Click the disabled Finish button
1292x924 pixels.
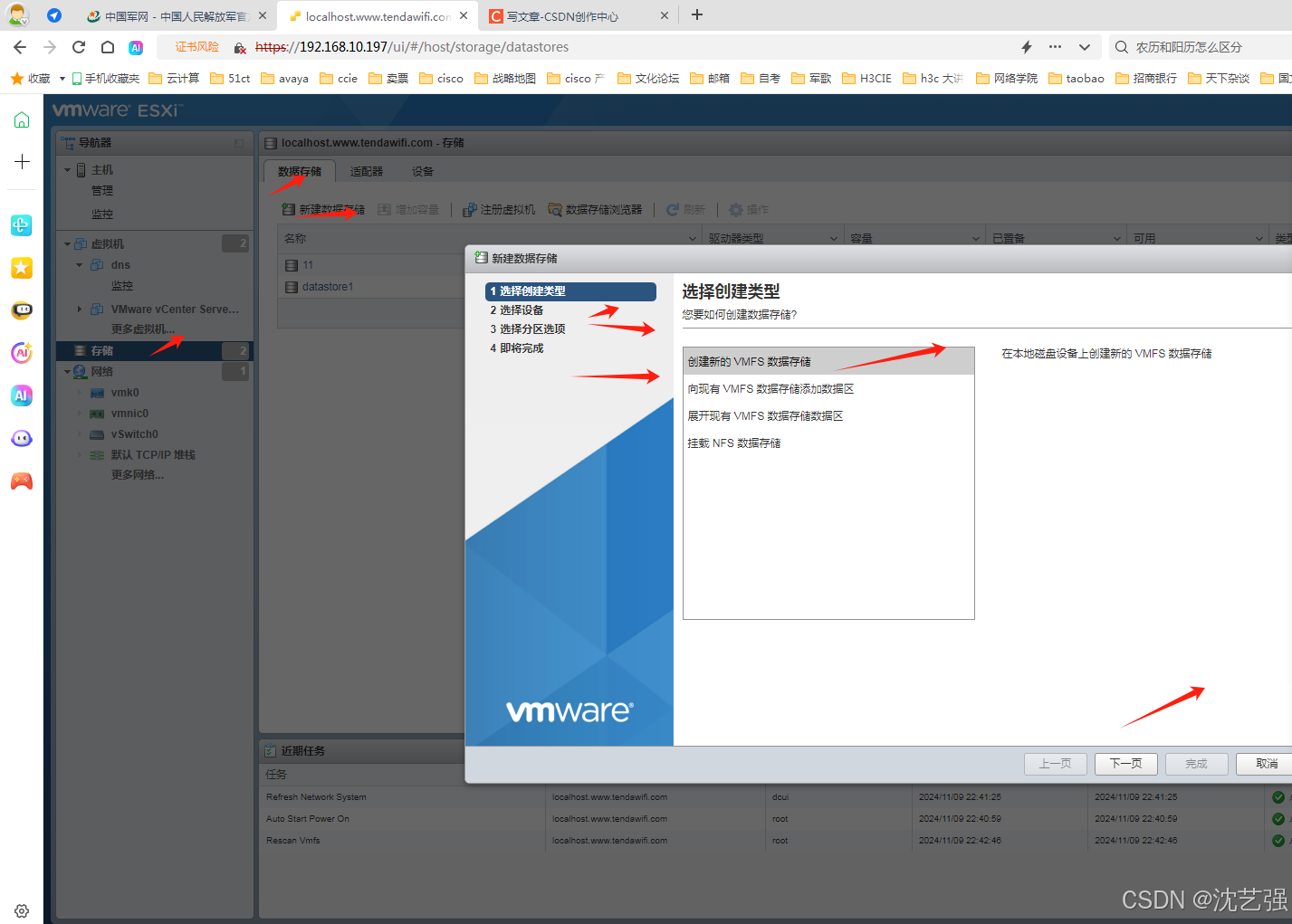tap(1197, 764)
